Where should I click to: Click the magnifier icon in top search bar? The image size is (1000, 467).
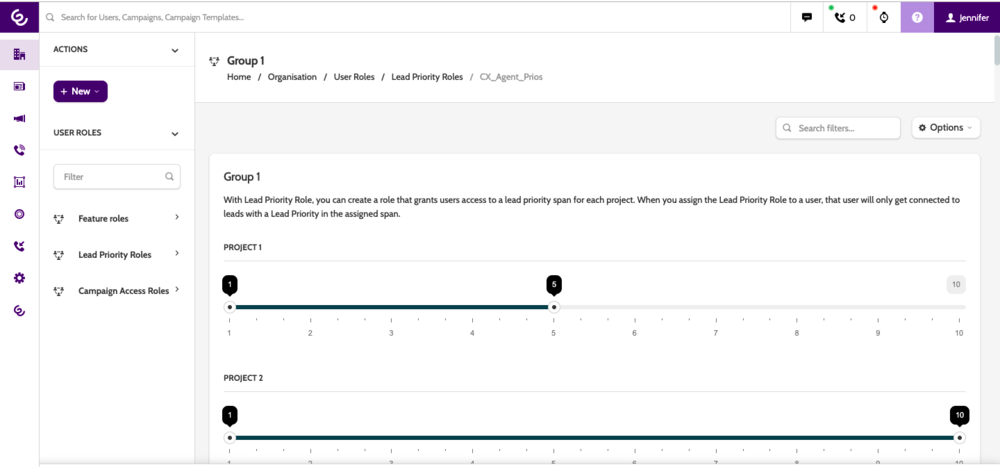[x=50, y=18]
